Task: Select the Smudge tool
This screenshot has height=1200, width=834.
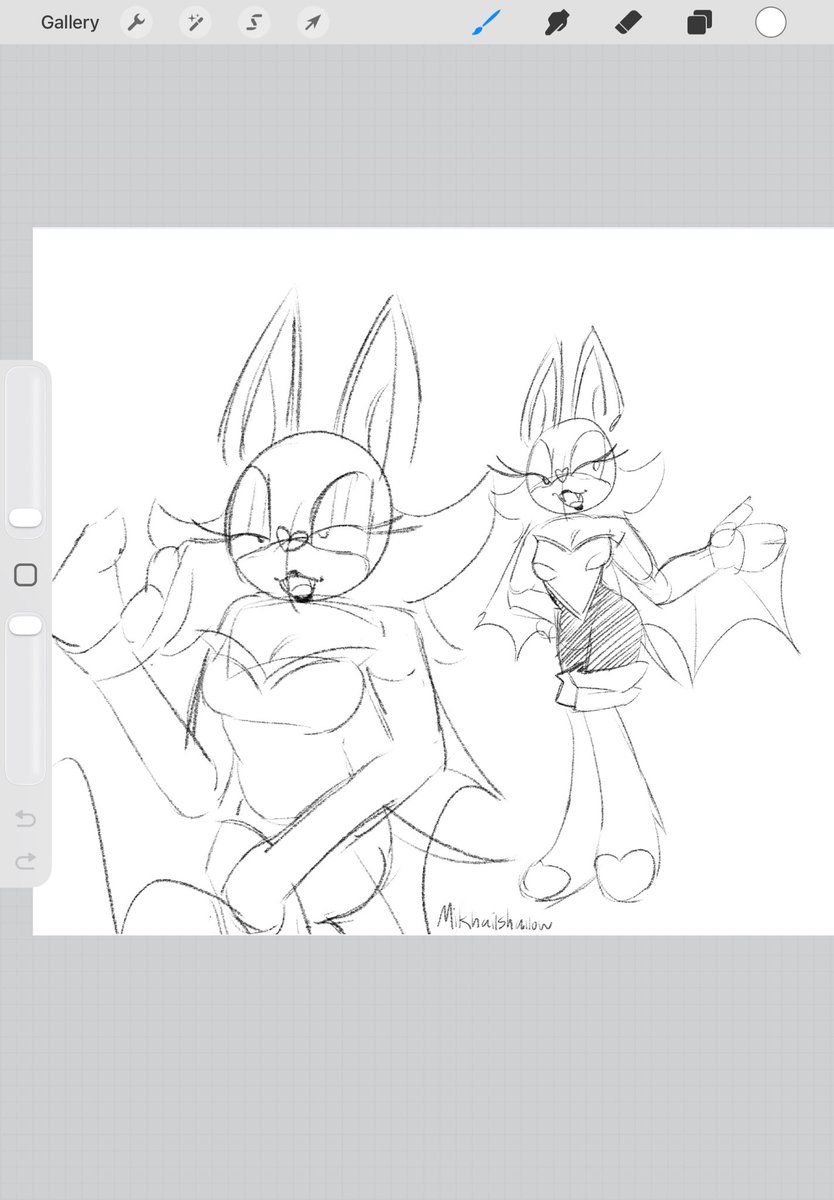Action: point(557,22)
